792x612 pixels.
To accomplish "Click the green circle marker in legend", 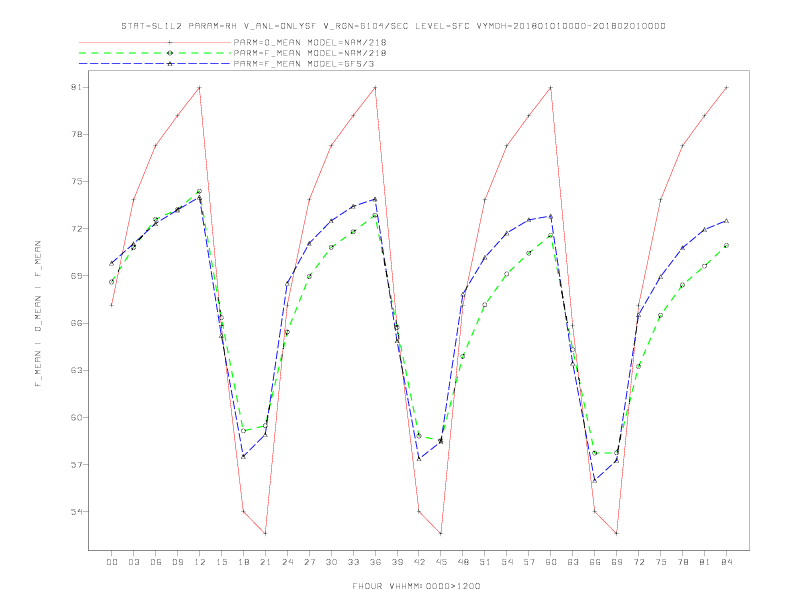I will [170, 53].
